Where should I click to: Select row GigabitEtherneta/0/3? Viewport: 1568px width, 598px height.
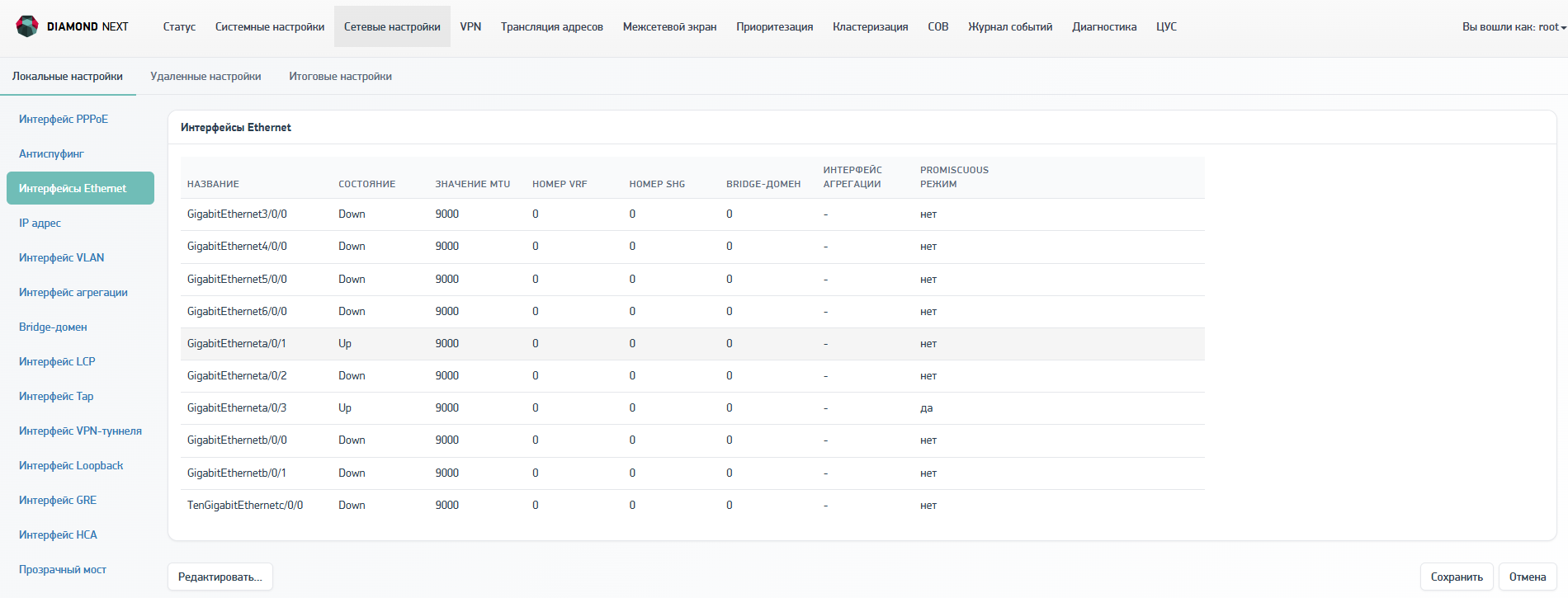(692, 408)
